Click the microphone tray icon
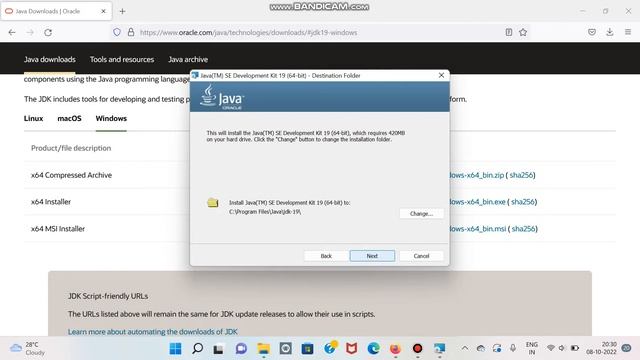Image resolution: width=640 pixels, height=360 pixels. [x=513, y=348]
